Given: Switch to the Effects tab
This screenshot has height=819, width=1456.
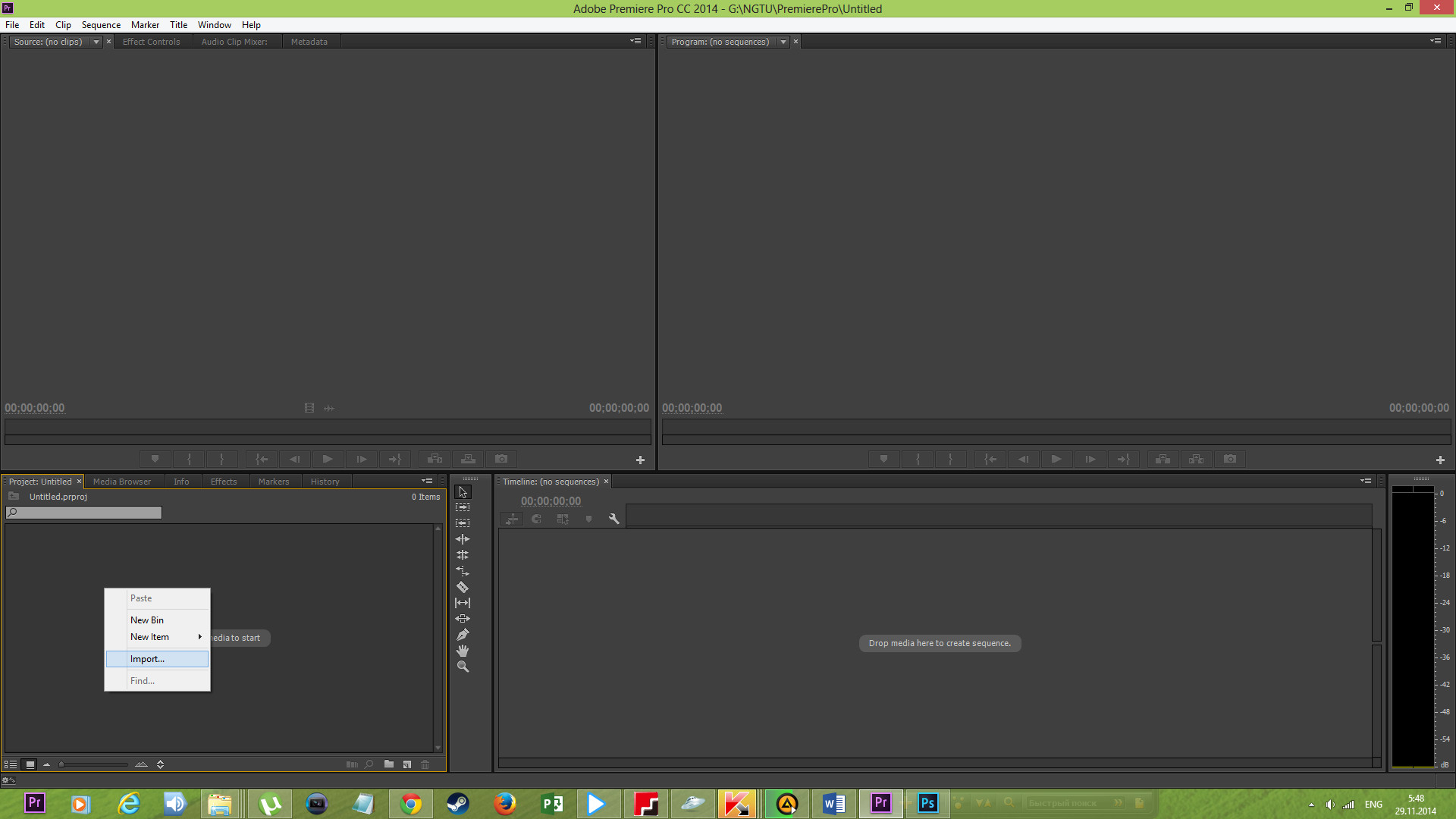Looking at the screenshot, I should (x=224, y=482).
